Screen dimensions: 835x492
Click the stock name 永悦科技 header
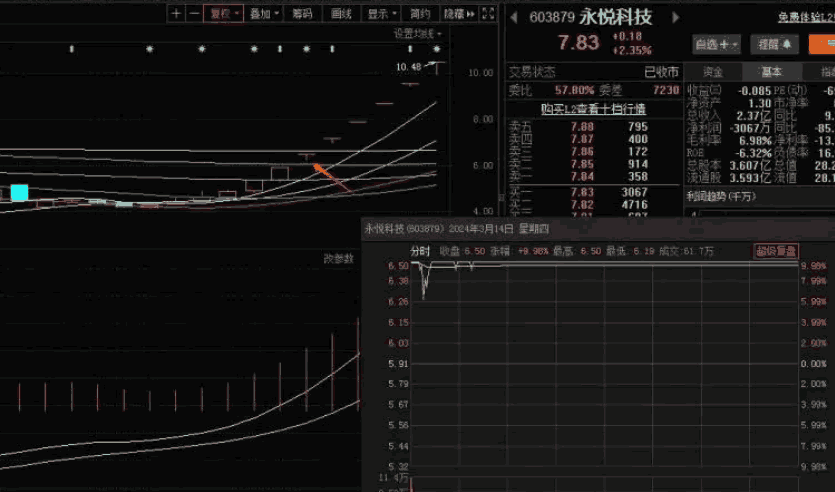pyautogui.click(x=615, y=18)
